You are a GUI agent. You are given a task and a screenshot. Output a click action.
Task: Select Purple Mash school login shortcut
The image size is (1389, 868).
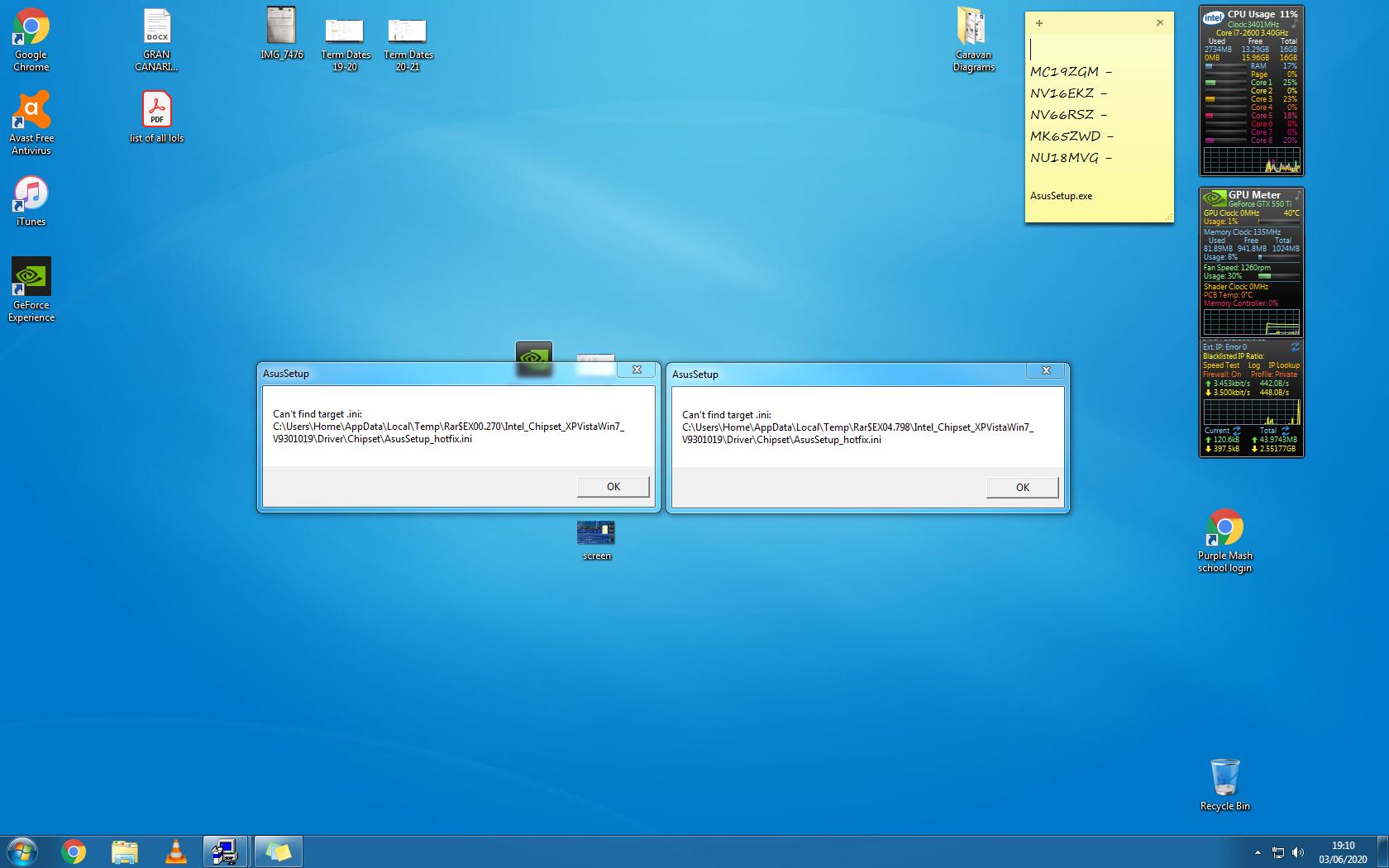point(1224,541)
